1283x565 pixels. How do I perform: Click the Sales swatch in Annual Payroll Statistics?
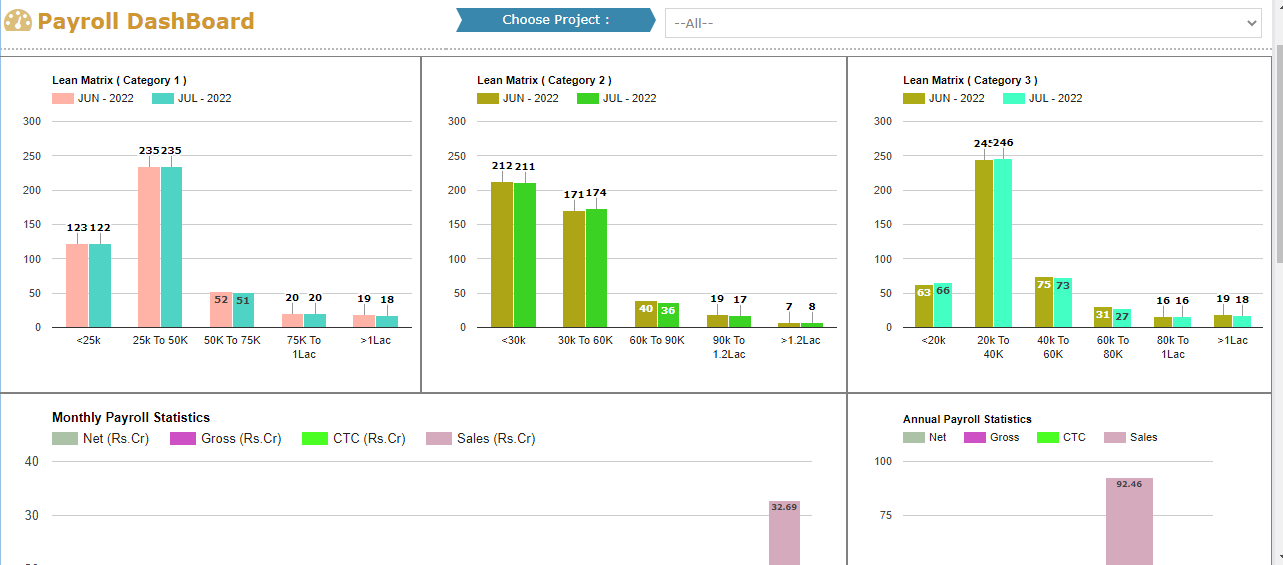[1114, 437]
